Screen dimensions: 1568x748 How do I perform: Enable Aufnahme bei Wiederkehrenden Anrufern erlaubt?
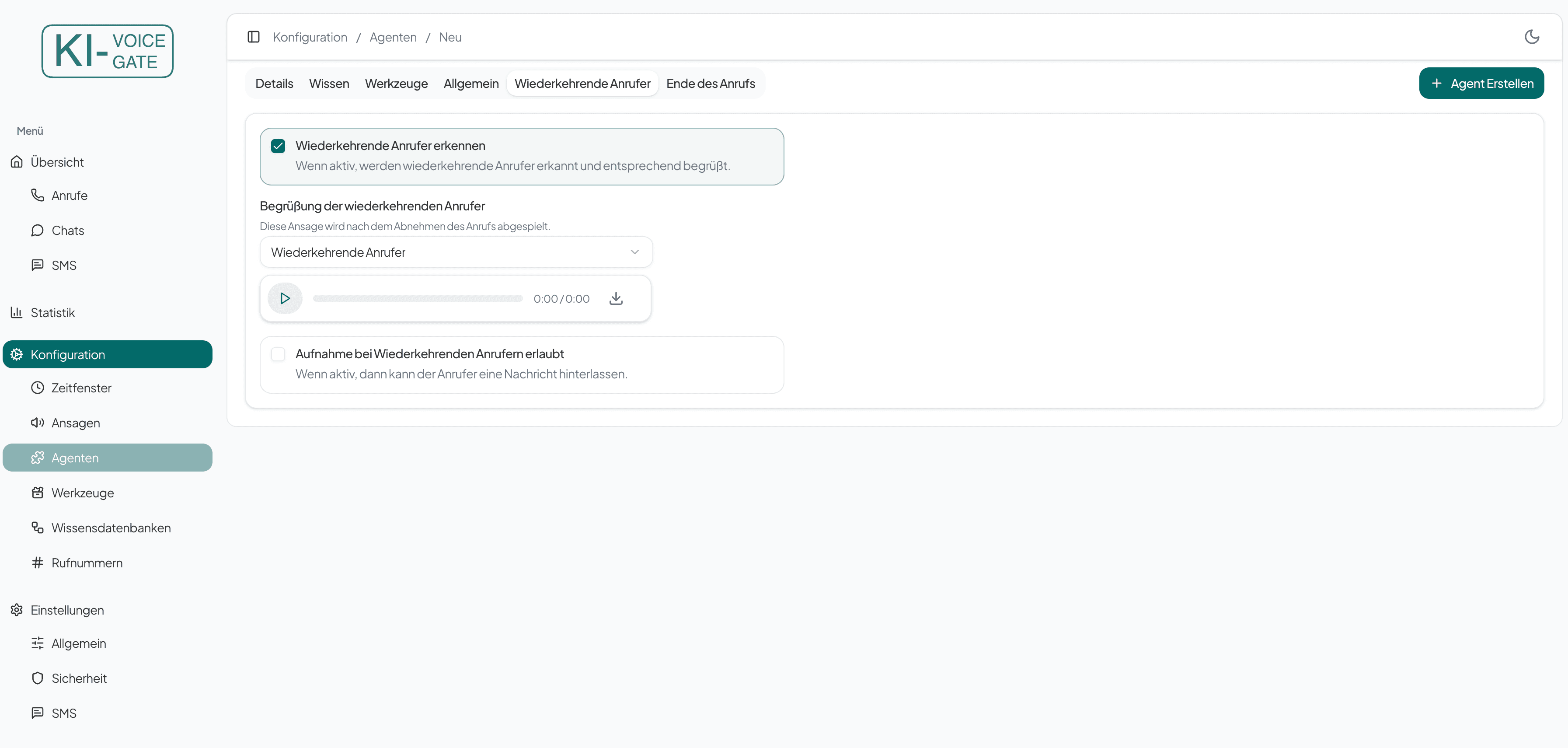coord(278,354)
